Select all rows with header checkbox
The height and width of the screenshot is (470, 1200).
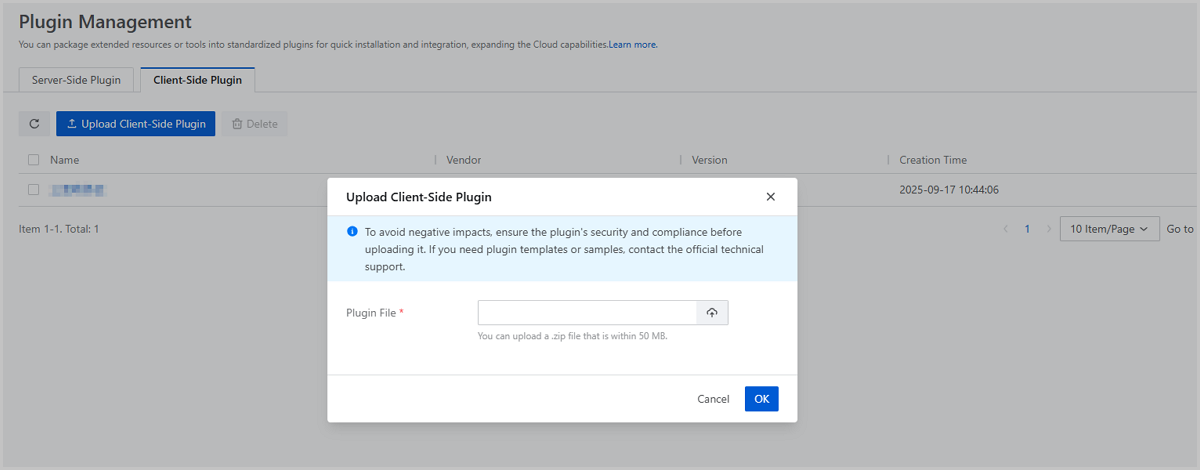(x=34, y=160)
